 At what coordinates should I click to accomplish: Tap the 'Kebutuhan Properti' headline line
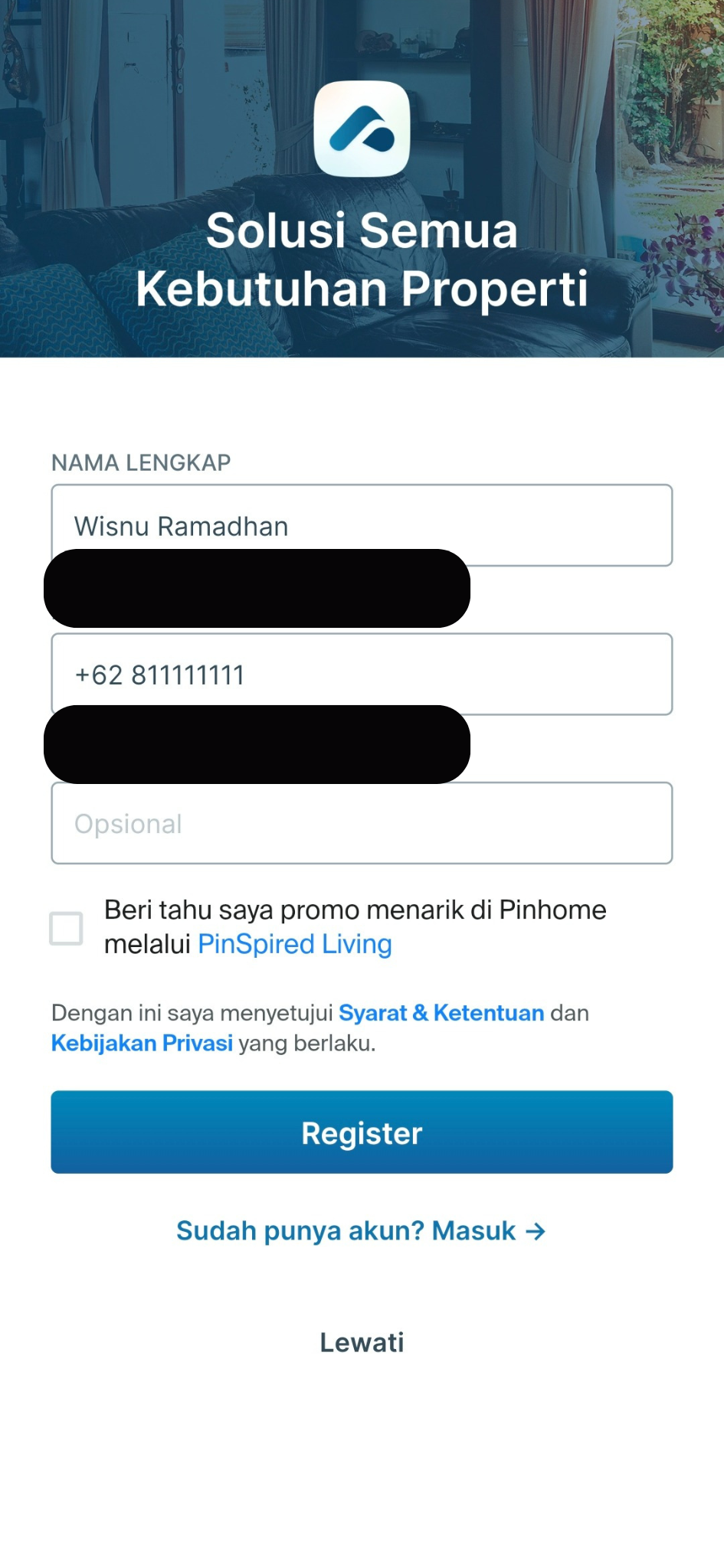pyautogui.click(x=362, y=289)
